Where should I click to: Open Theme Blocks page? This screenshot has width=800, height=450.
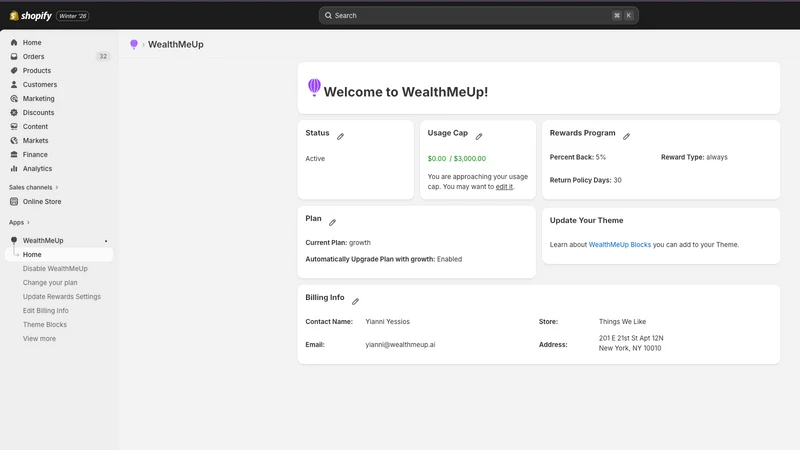44,324
